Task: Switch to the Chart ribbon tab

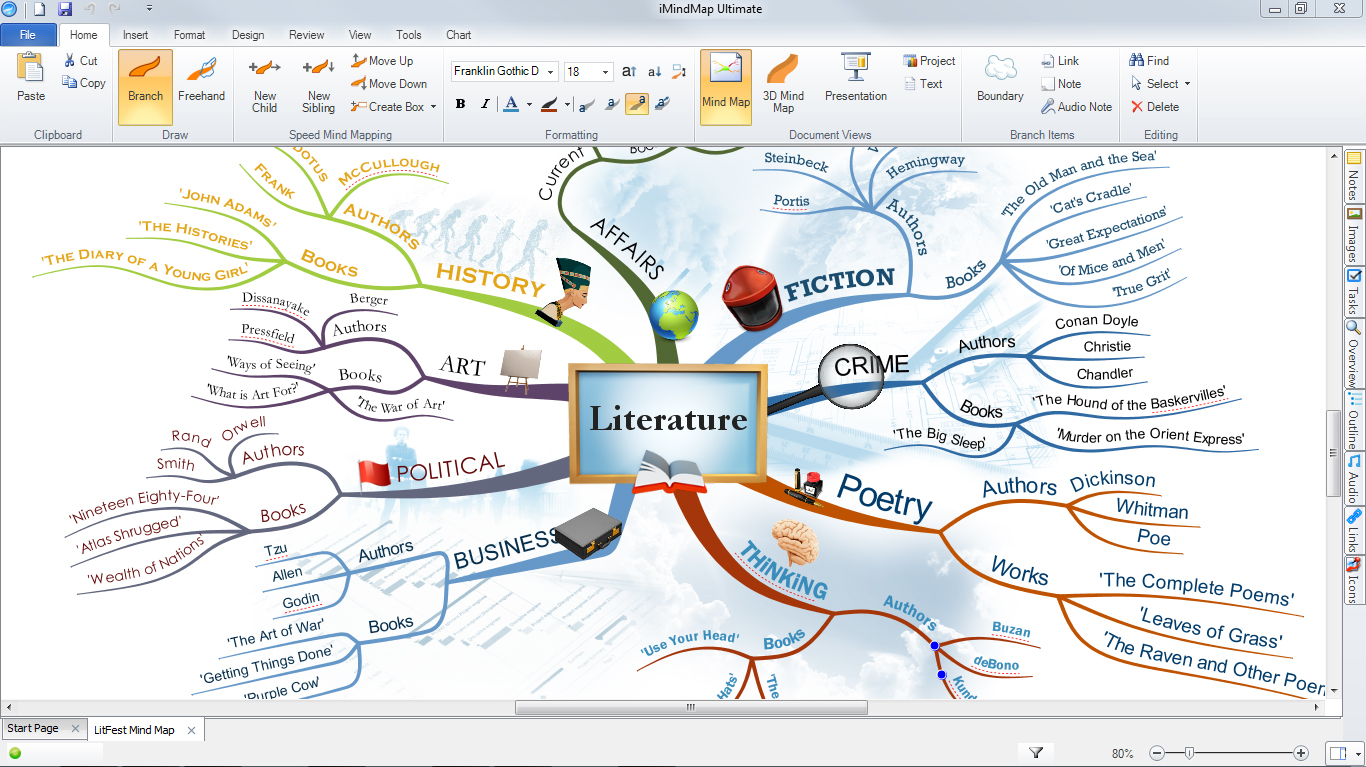Action: 459,35
